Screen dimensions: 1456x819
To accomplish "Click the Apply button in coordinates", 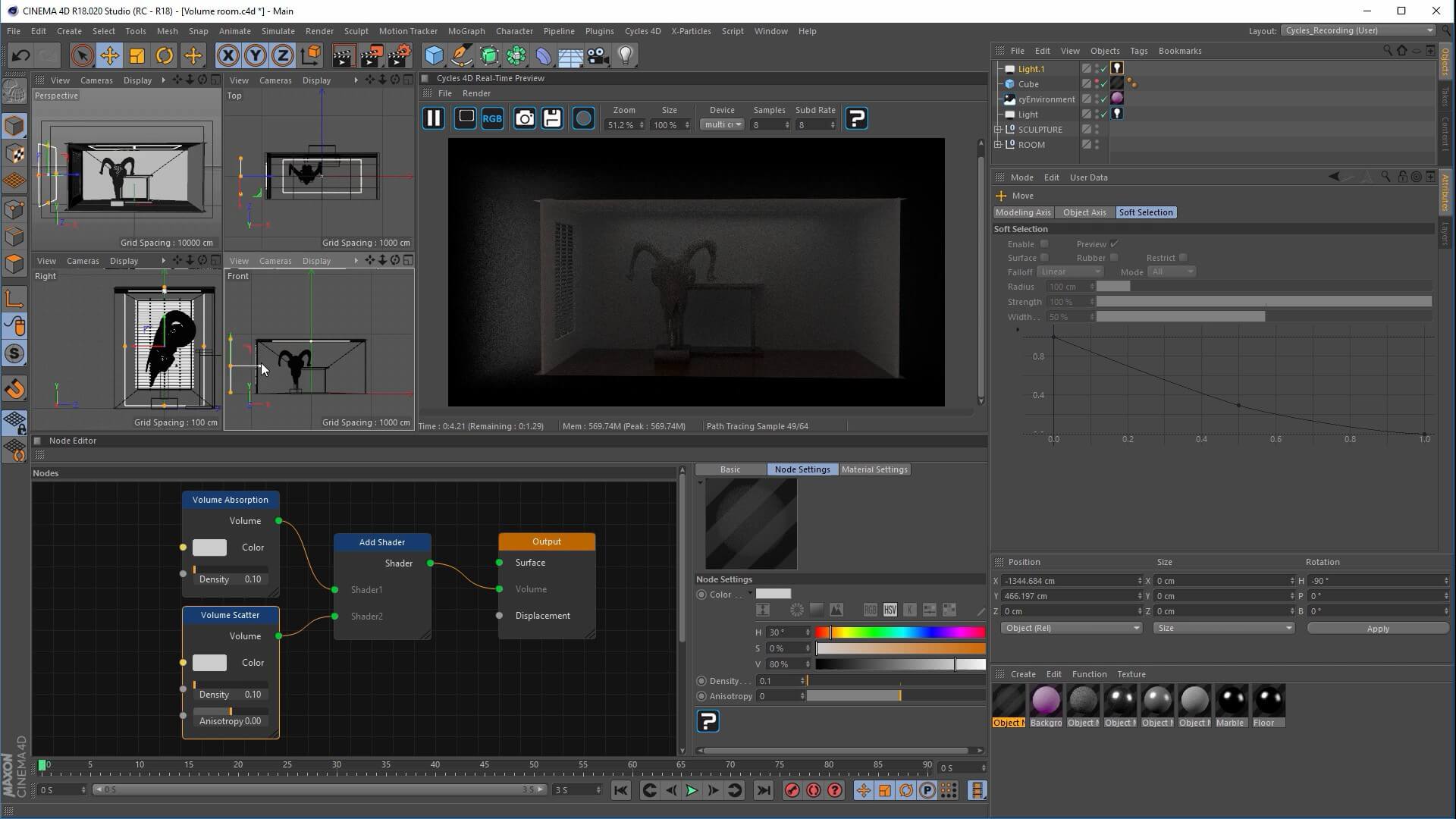I will 1377,629.
